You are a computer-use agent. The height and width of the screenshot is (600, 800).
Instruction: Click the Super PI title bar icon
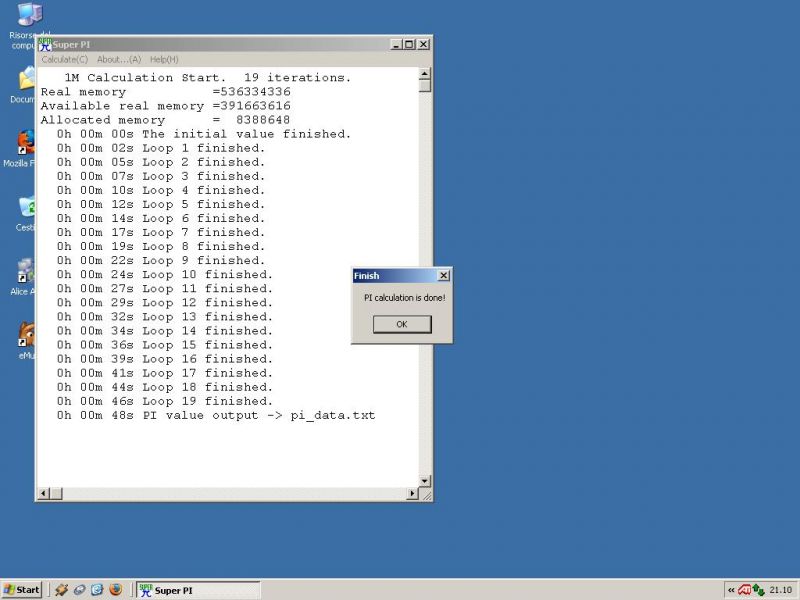point(45,45)
